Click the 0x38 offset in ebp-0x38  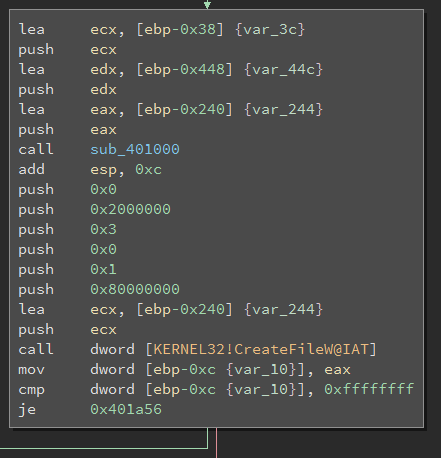point(198,30)
